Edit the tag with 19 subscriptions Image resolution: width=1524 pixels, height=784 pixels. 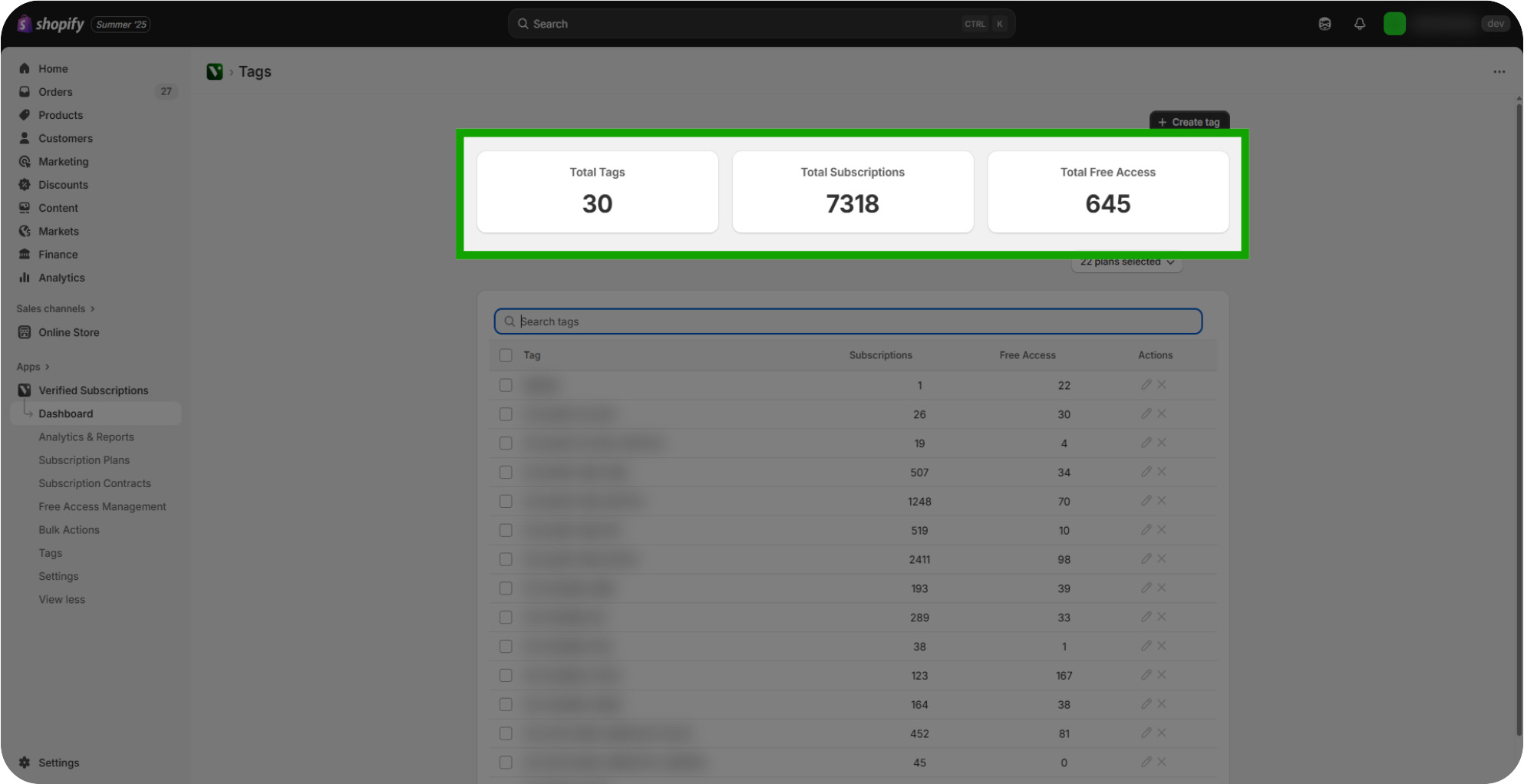click(x=1146, y=443)
